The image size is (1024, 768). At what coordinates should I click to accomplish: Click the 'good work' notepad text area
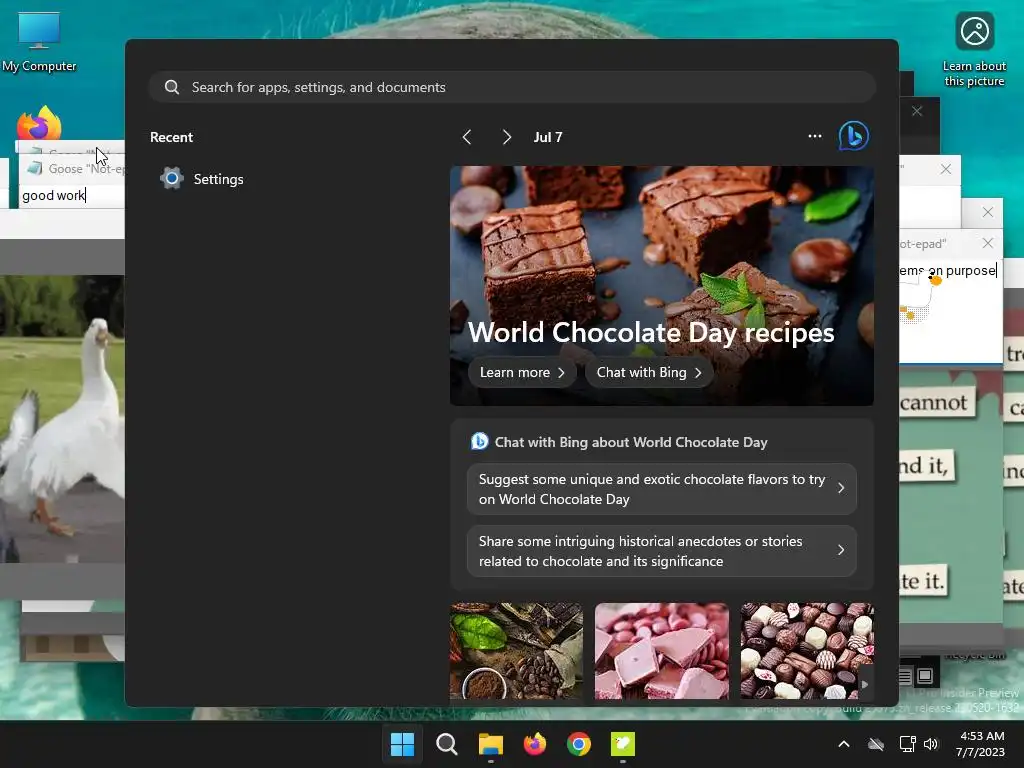72,195
